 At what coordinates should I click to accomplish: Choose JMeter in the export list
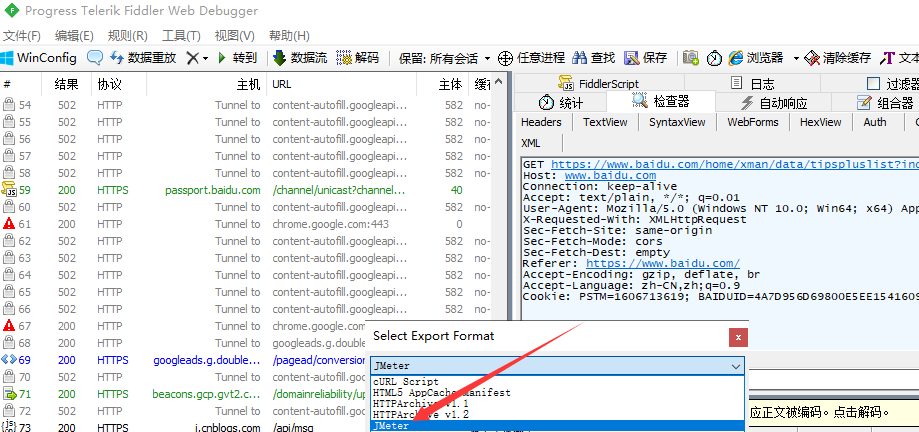[x=557, y=426]
